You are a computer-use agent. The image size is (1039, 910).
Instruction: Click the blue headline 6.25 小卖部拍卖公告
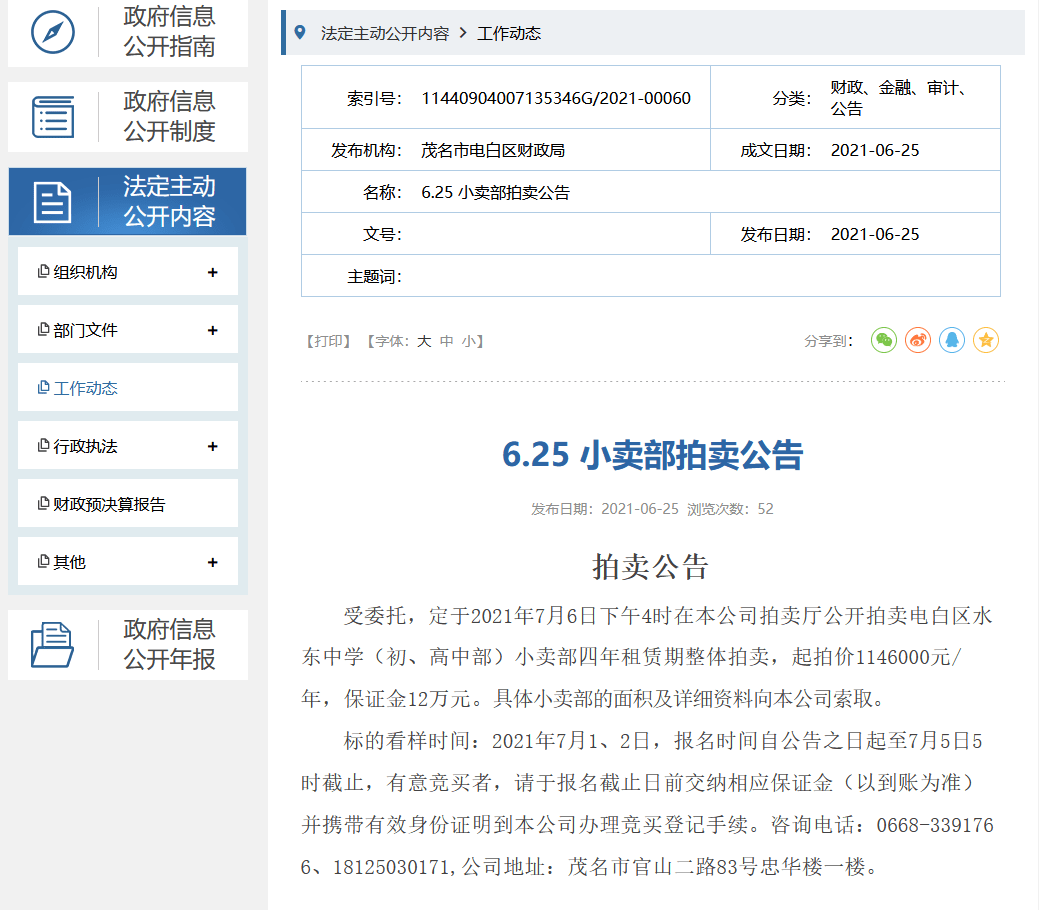coord(653,455)
